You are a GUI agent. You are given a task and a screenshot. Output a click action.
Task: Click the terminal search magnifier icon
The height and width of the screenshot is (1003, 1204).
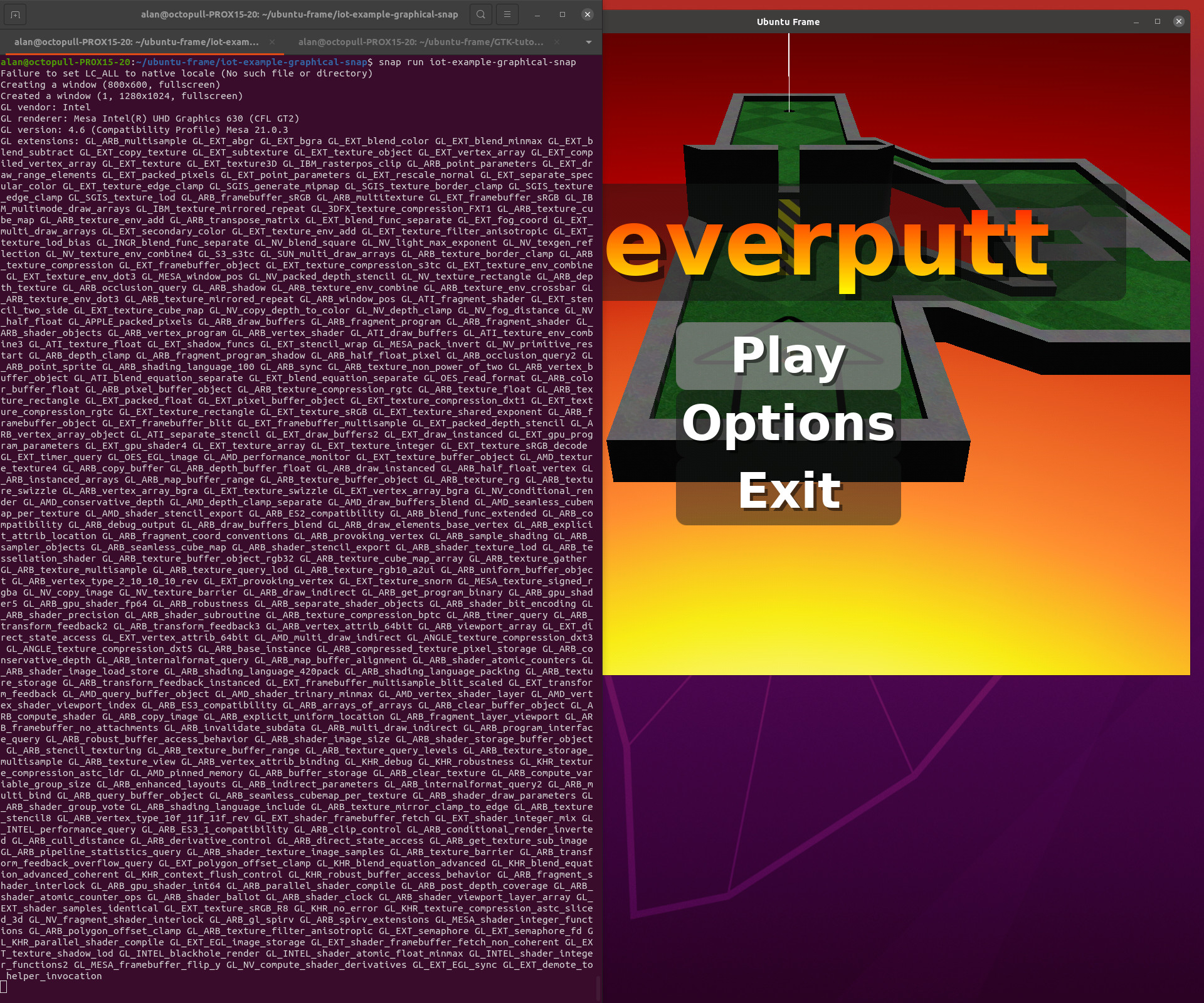480,14
